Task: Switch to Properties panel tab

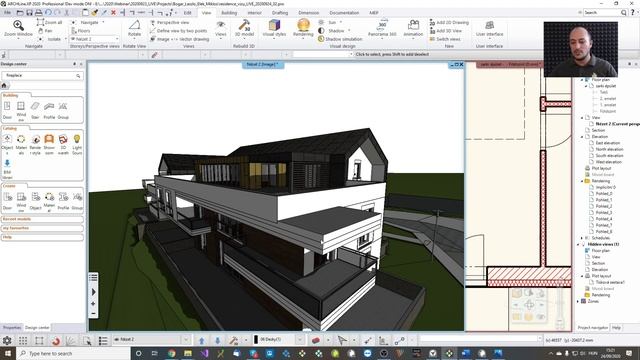Action: pos(11,327)
